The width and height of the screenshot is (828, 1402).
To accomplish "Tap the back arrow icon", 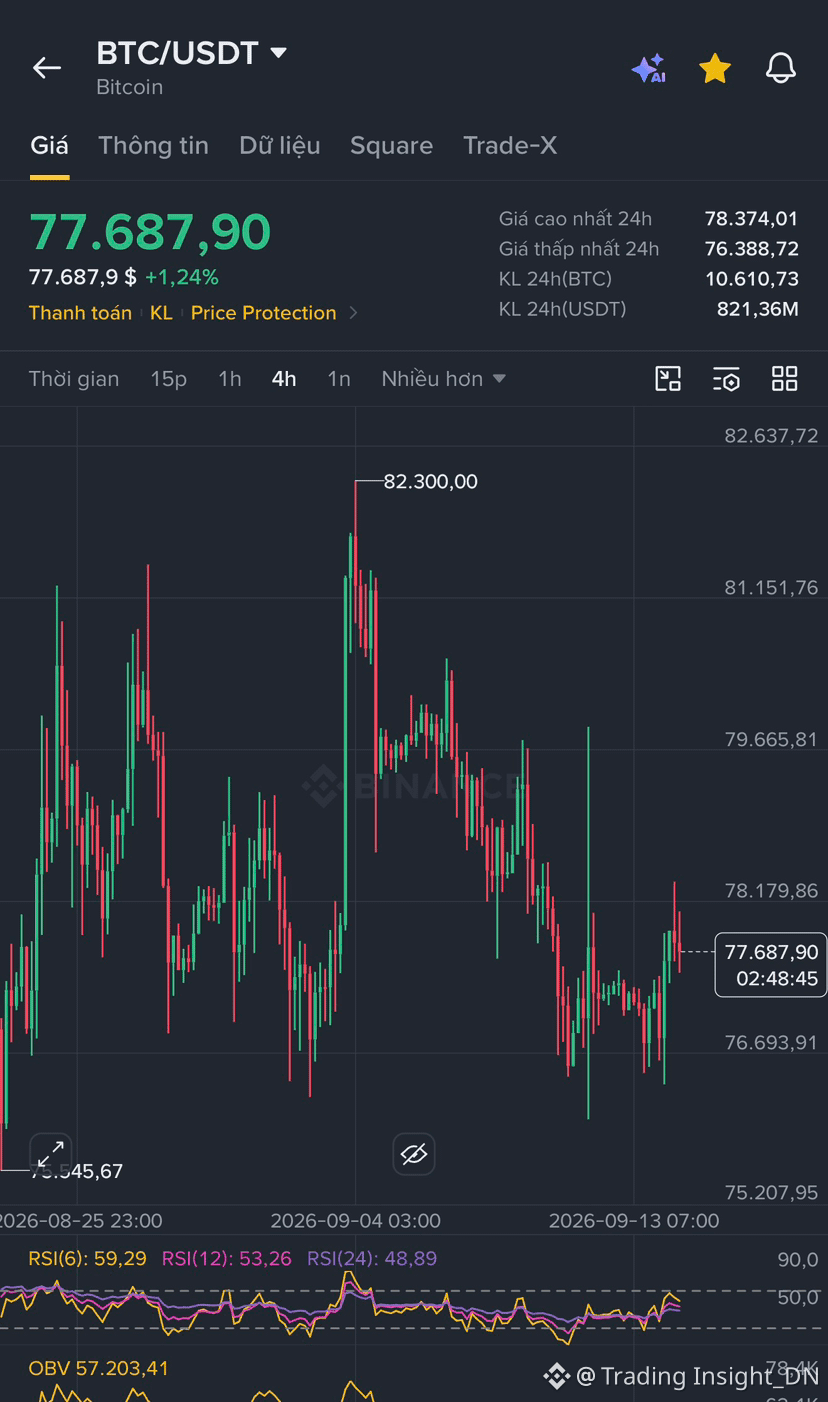I will click(x=47, y=68).
